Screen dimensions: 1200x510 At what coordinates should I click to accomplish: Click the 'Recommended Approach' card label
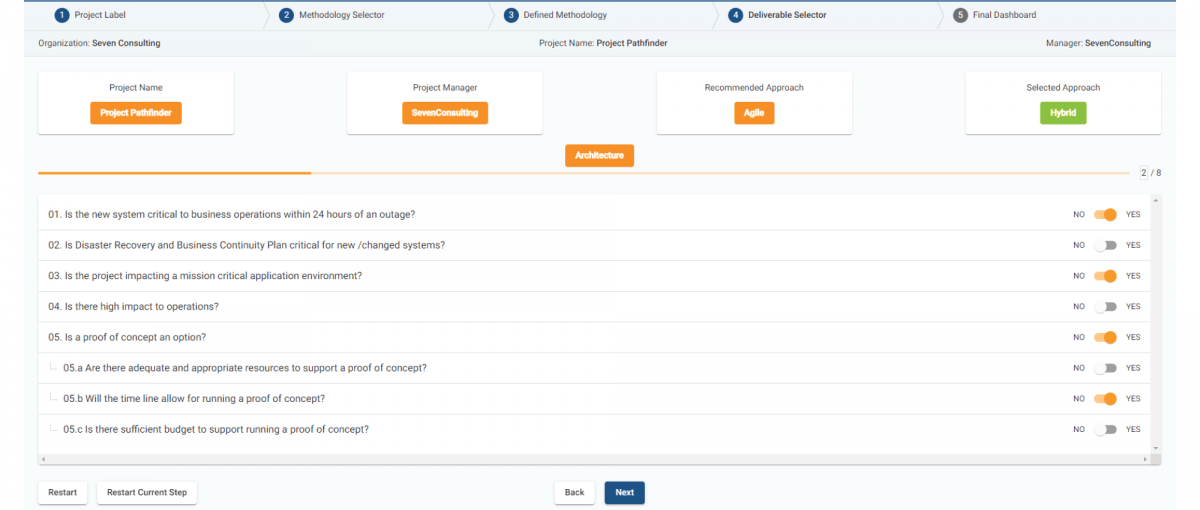pyautogui.click(x=754, y=88)
